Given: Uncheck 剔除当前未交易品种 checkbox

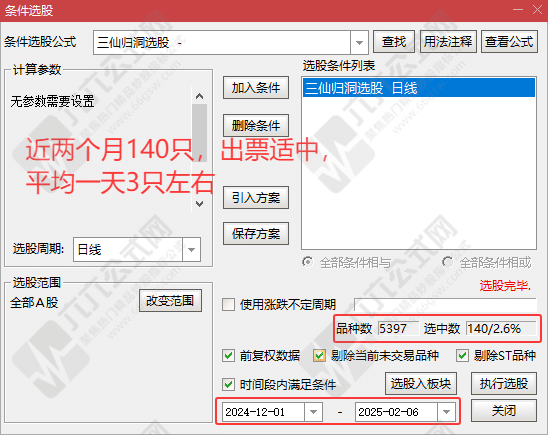Looking at the screenshot, I should pos(319,356).
